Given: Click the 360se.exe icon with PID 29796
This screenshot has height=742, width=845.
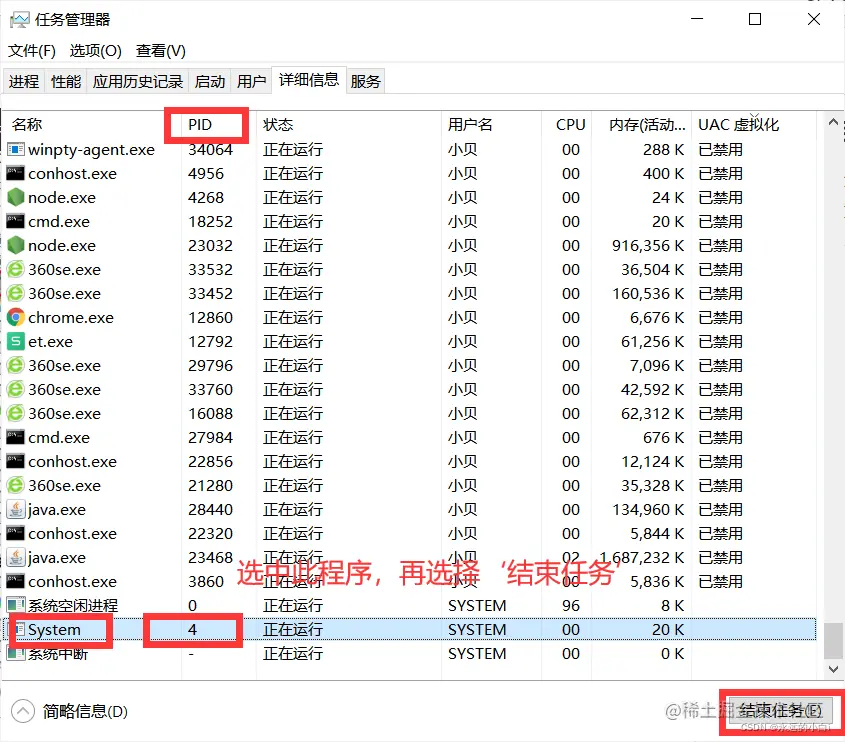Looking at the screenshot, I should [16, 365].
